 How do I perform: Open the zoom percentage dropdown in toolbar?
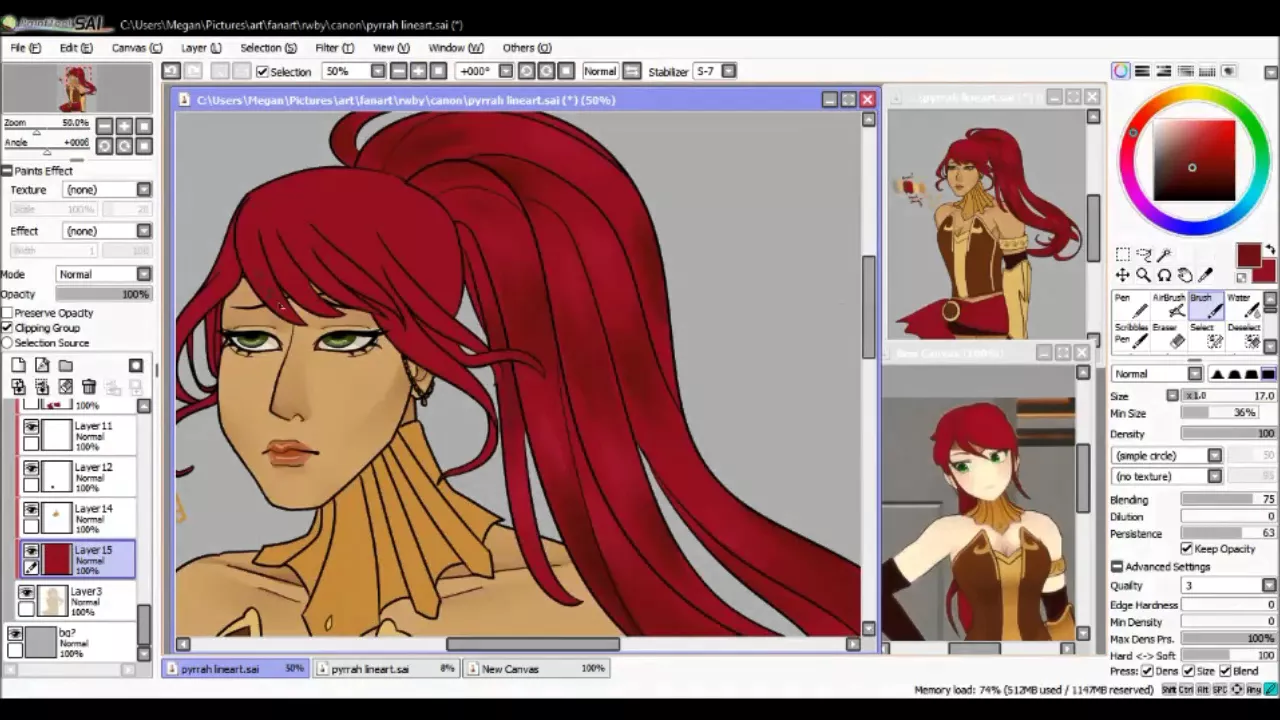coord(378,71)
